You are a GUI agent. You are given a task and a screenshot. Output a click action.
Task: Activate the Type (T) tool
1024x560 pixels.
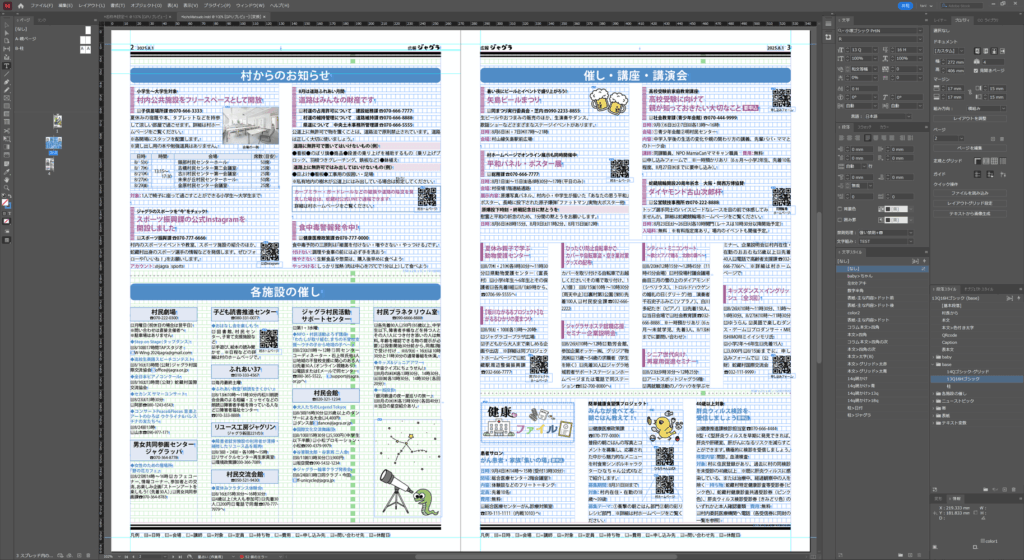pyautogui.click(x=7, y=65)
